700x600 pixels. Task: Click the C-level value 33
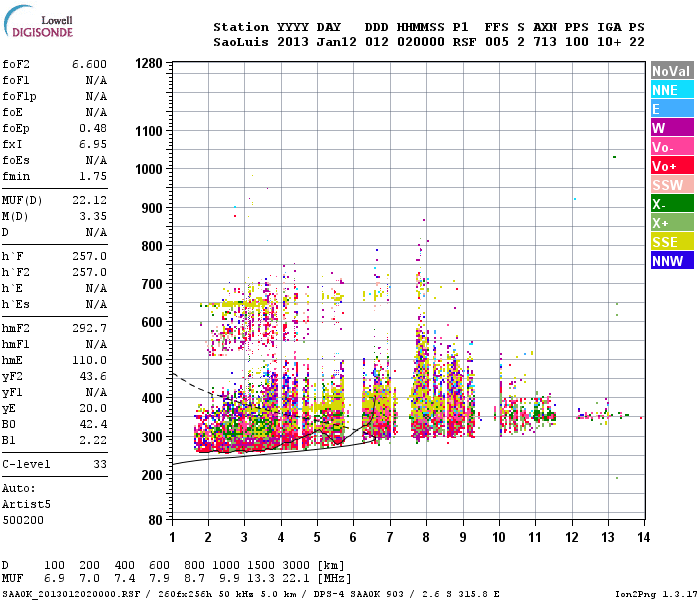pos(100,464)
